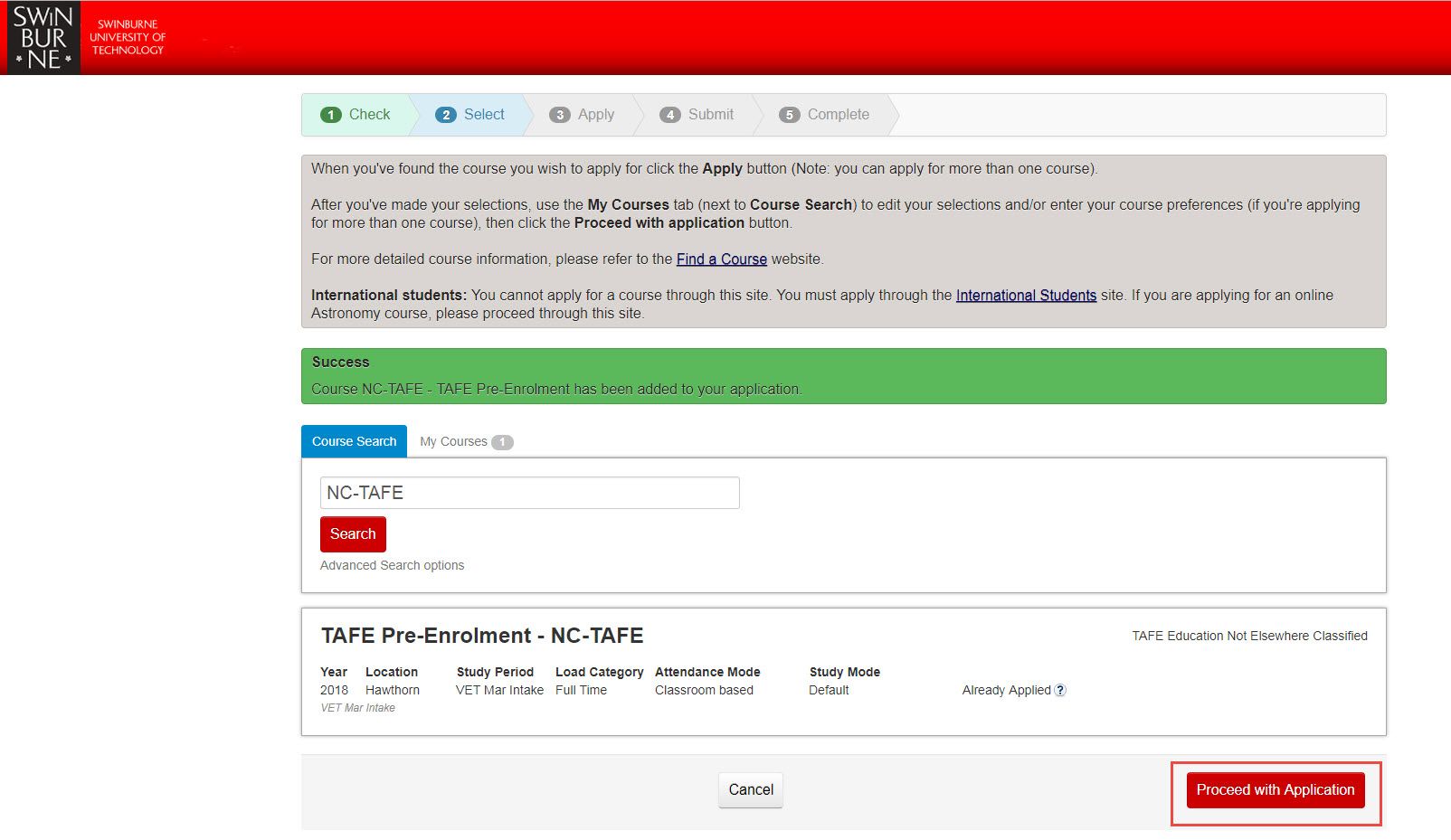1451x840 pixels.
Task: Select step 2 Select in progress bar
Action: [470, 115]
